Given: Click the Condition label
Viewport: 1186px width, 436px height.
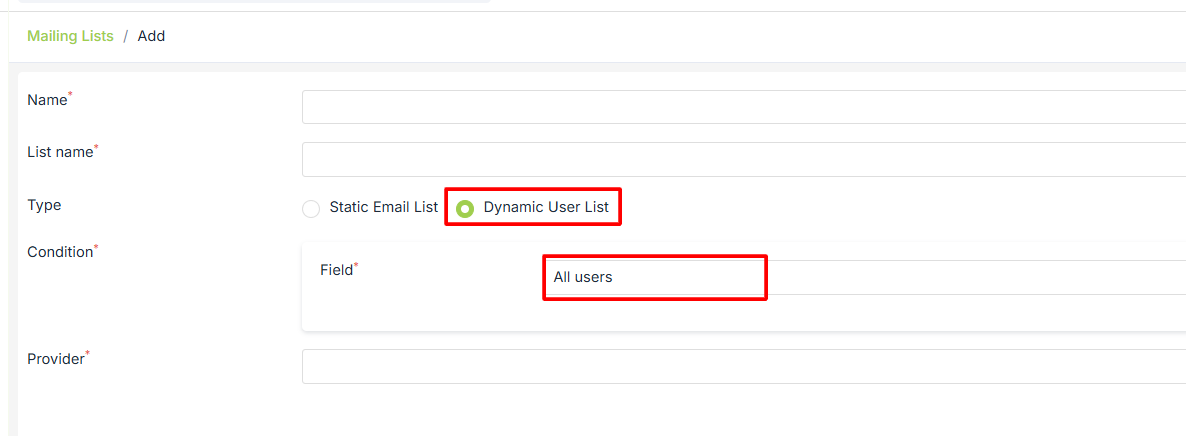Looking at the screenshot, I should pyautogui.click(x=63, y=252).
